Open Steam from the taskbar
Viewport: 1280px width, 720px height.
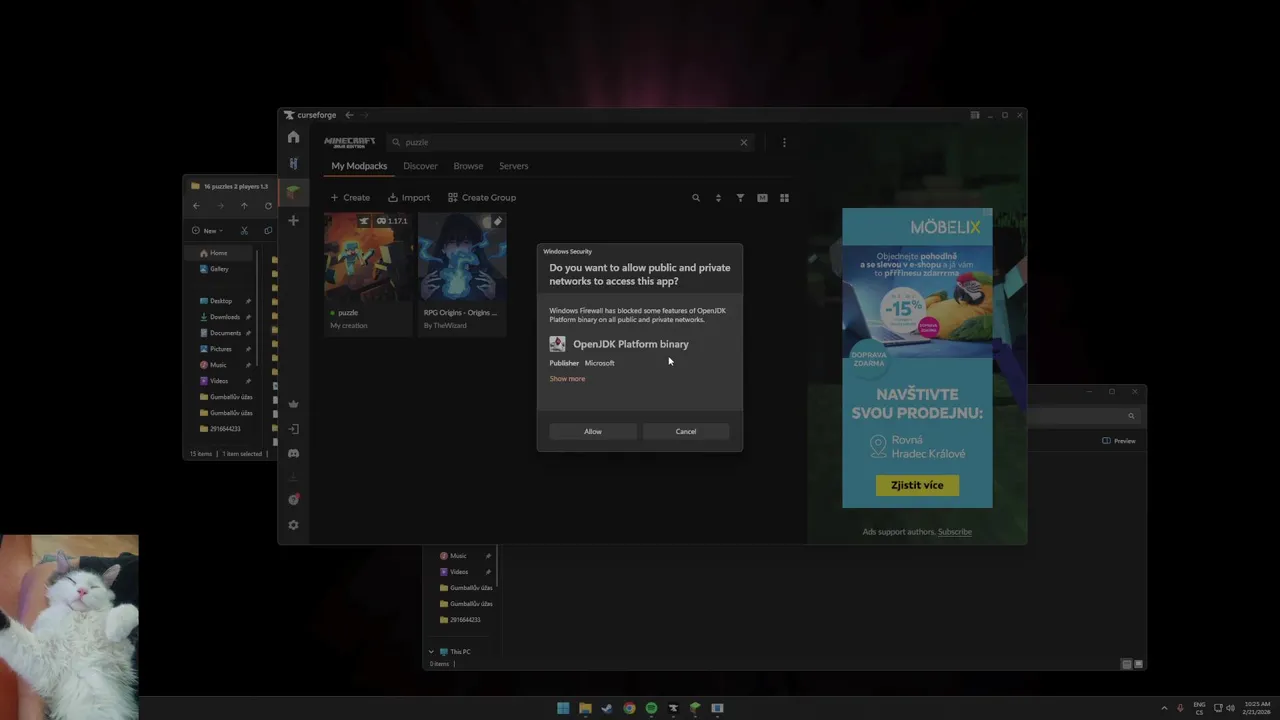tap(607, 708)
